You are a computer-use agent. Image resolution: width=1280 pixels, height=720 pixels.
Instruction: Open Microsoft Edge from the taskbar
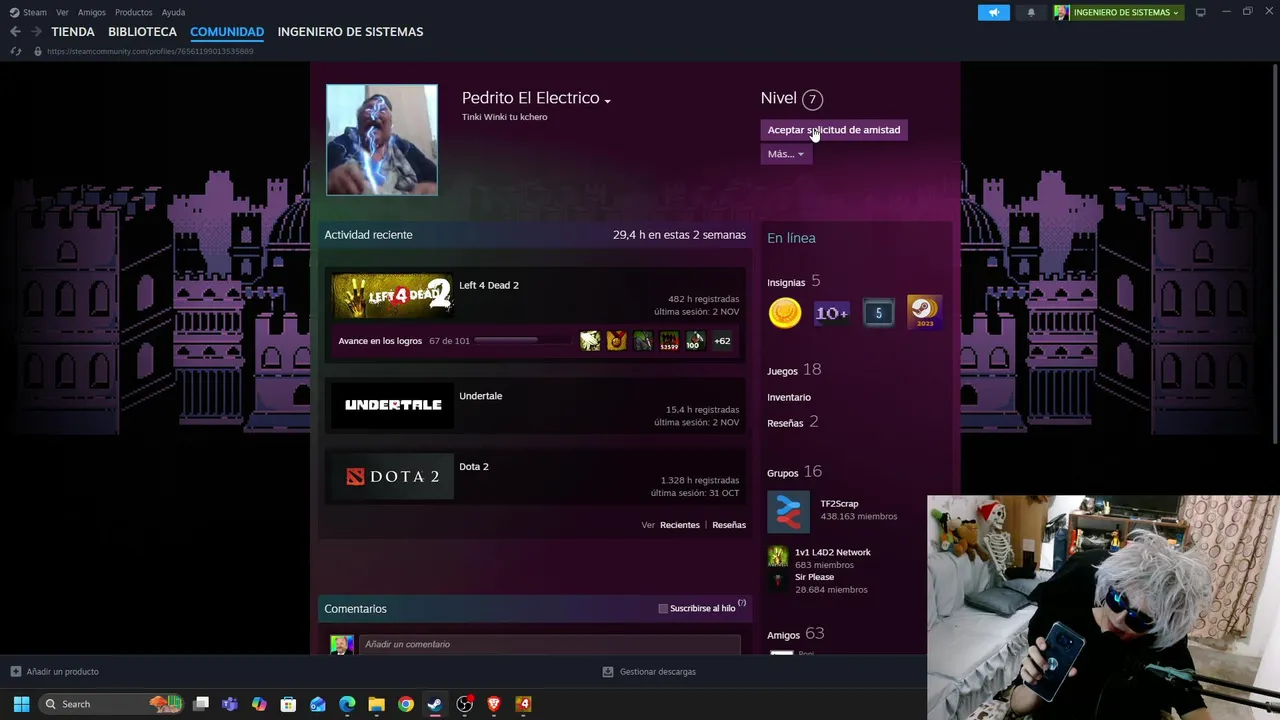click(x=347, y=704)
